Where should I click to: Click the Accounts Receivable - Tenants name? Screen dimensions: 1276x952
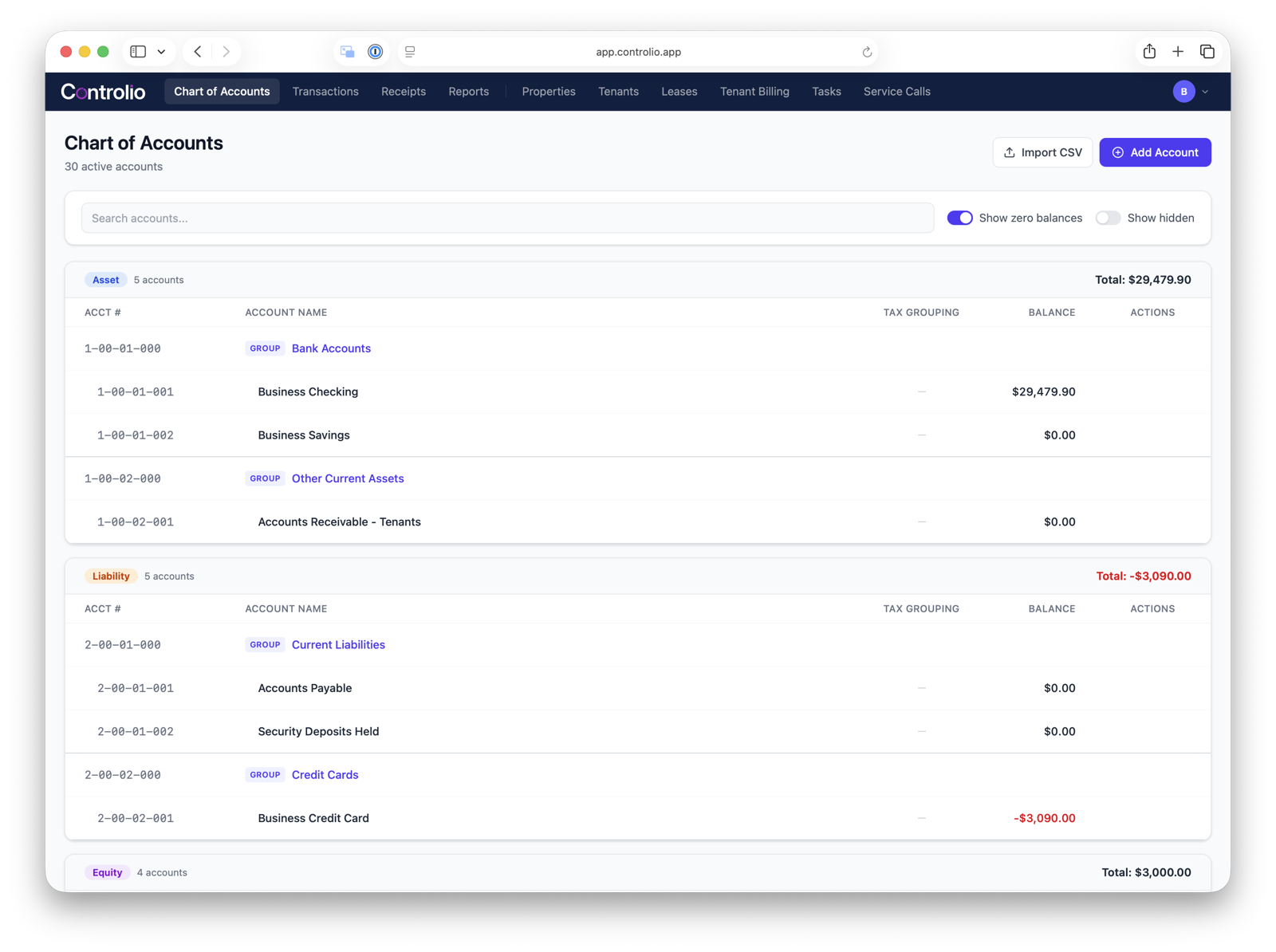pos(339,522)
